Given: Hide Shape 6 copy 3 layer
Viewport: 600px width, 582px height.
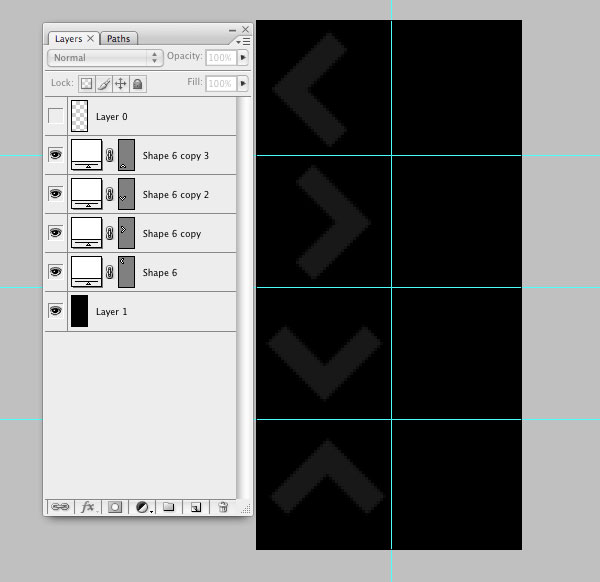Looking at the screenshot, I should (55, 155).
